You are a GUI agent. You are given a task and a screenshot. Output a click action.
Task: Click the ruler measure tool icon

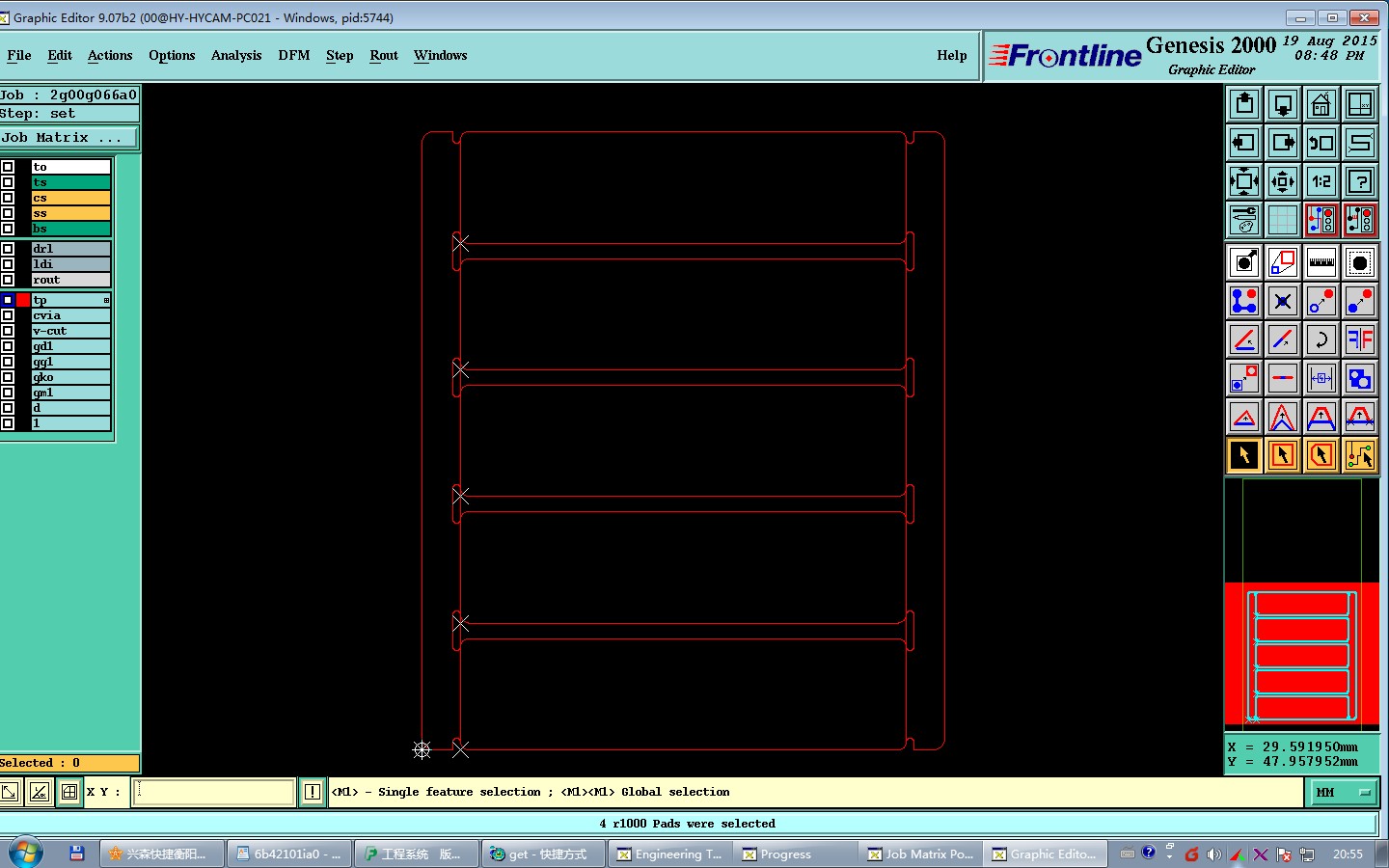[x=1321, y=262]
